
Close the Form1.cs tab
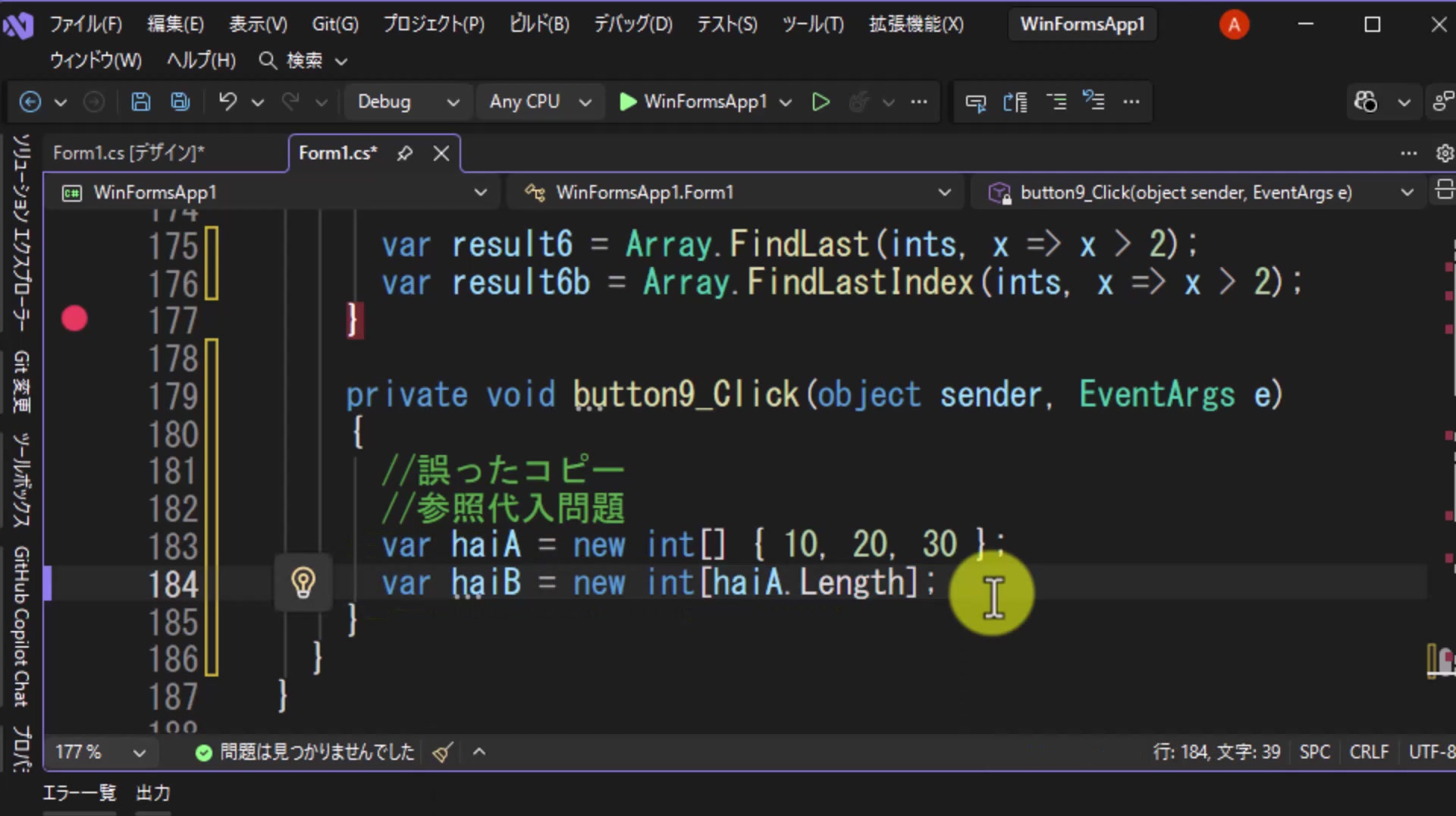click(441, 153)
